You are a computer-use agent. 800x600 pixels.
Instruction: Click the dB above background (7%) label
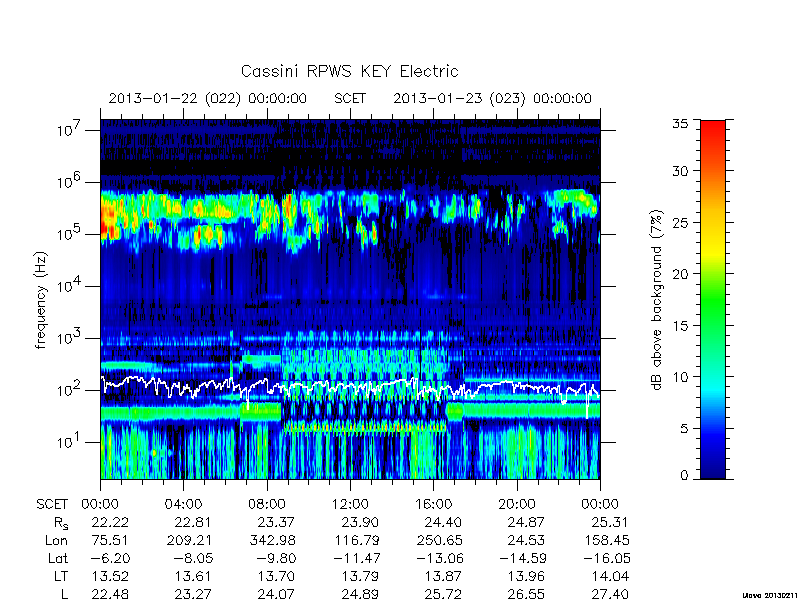[657, 300]
